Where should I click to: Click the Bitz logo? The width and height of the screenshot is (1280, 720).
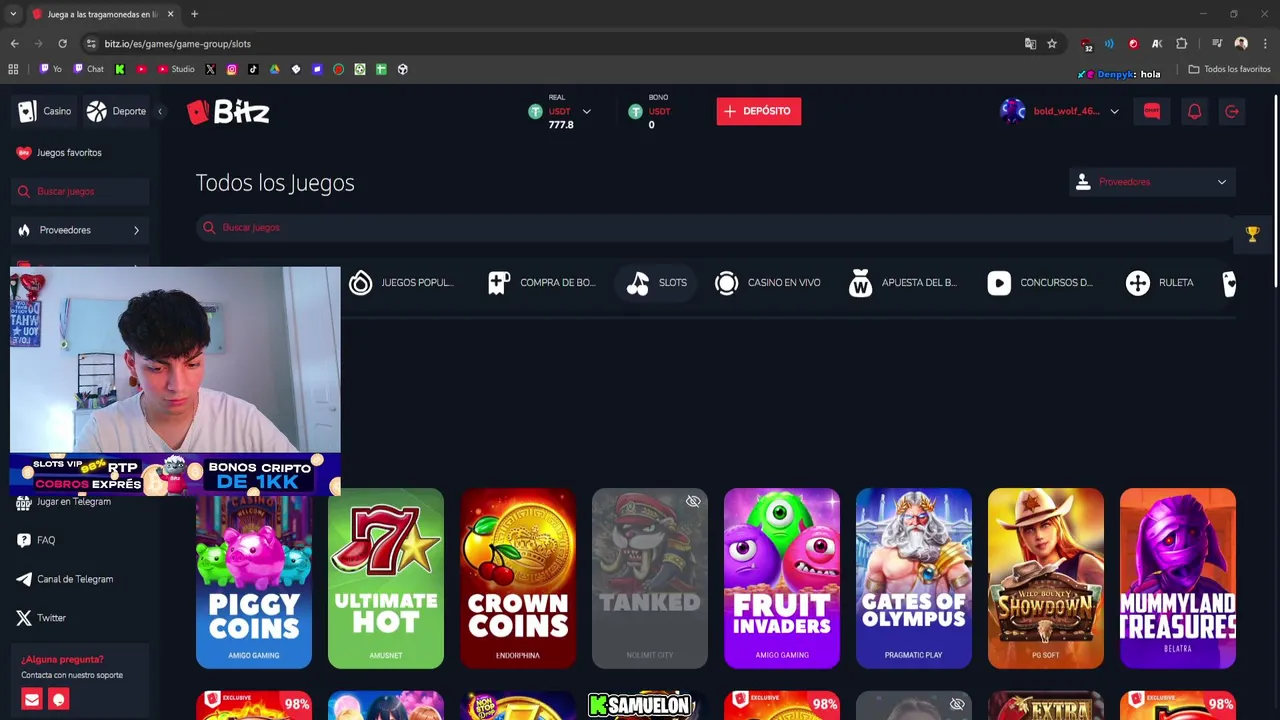coord(228,111)
